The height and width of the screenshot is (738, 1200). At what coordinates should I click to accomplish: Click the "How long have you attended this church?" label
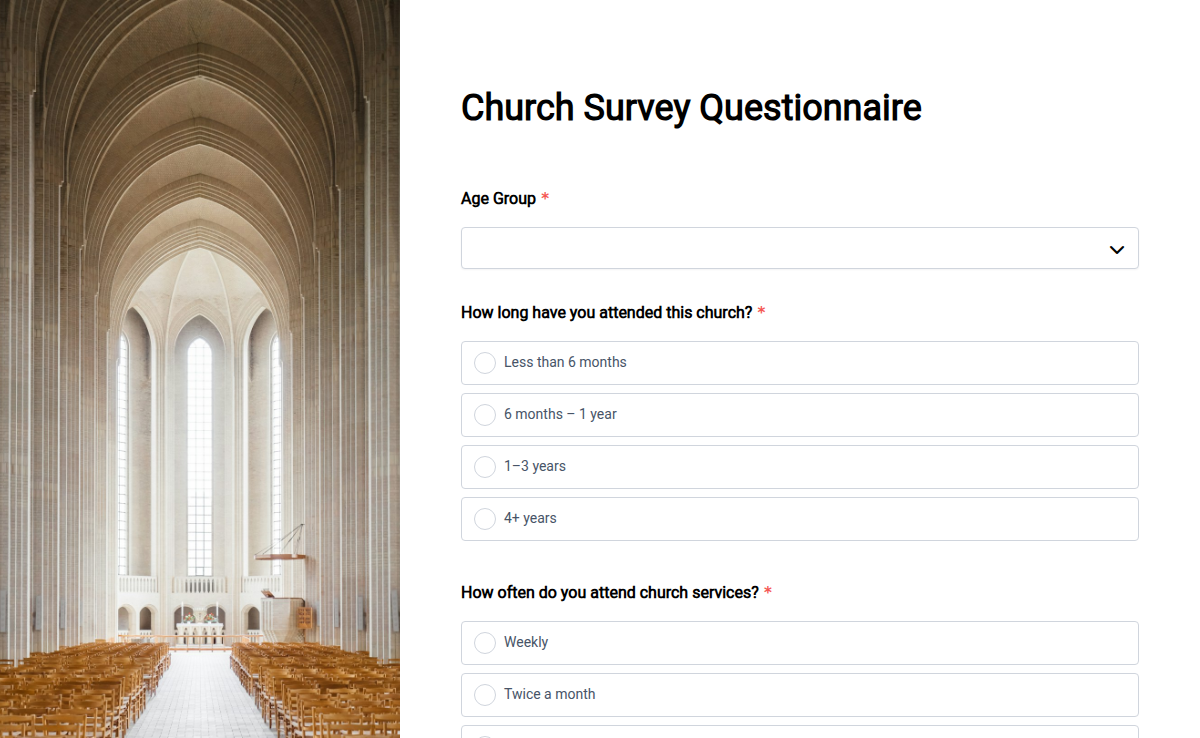[x=606, y=312]
